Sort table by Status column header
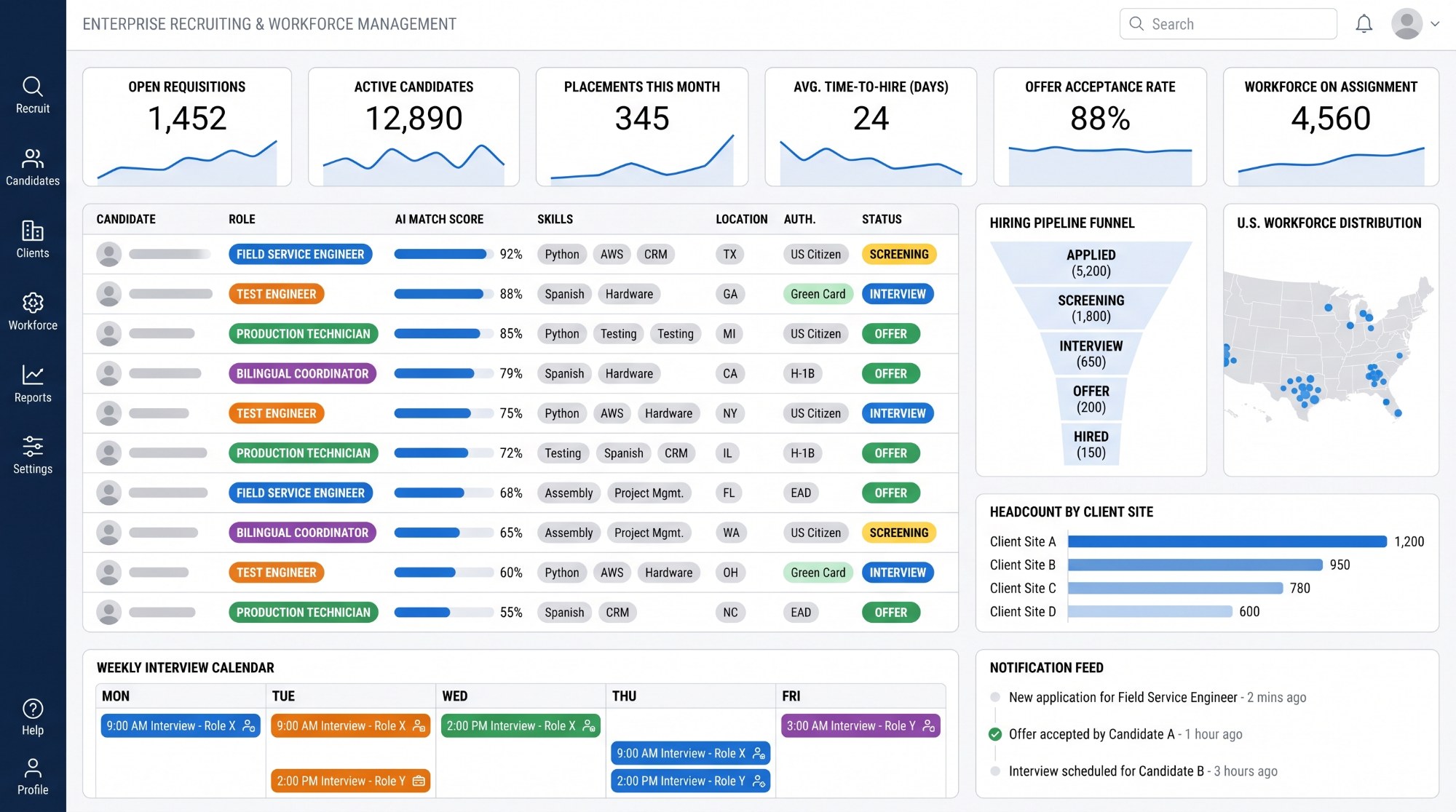This screenshot has height=812, width=1456. [882, 219]
